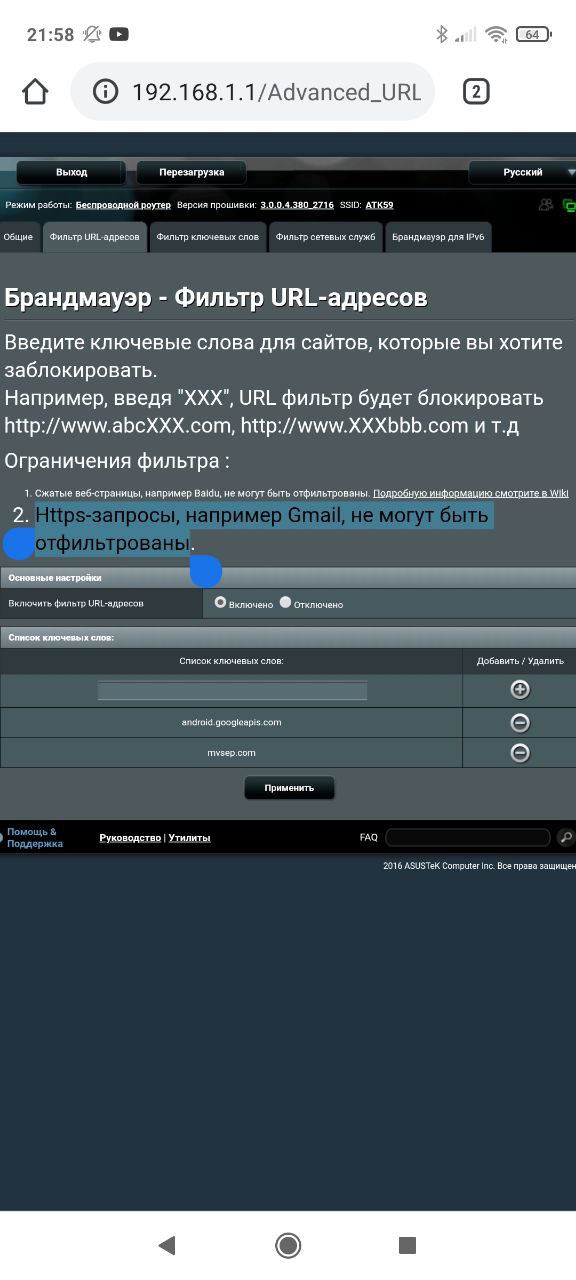The width and height of the screenshot is (576, 1280).
Task: Switch to the Фильтр ключевых слов tab
Action: 208,237
